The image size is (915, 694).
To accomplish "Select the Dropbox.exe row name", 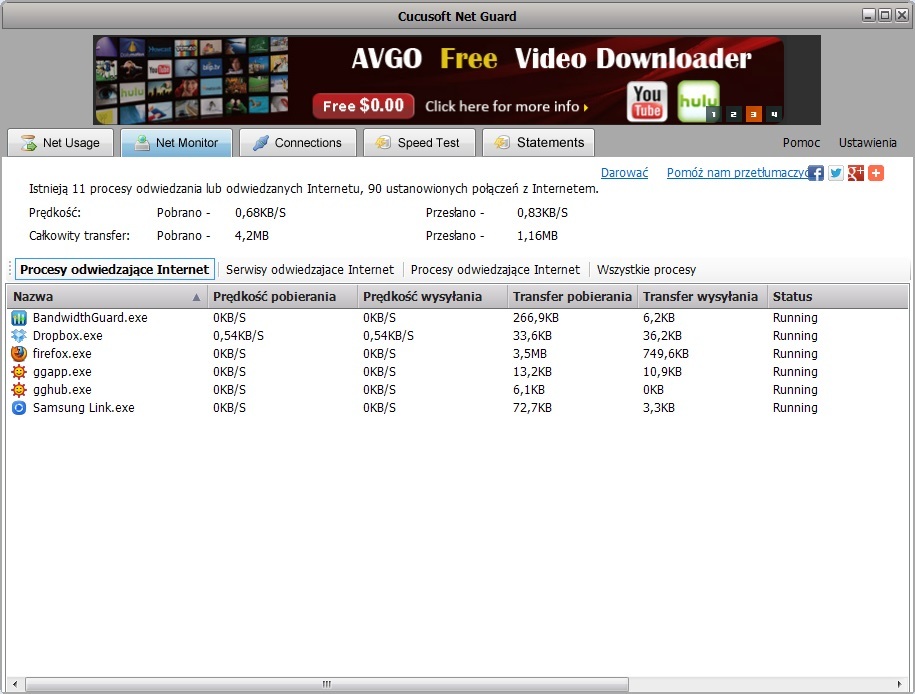I will (68, 336).
